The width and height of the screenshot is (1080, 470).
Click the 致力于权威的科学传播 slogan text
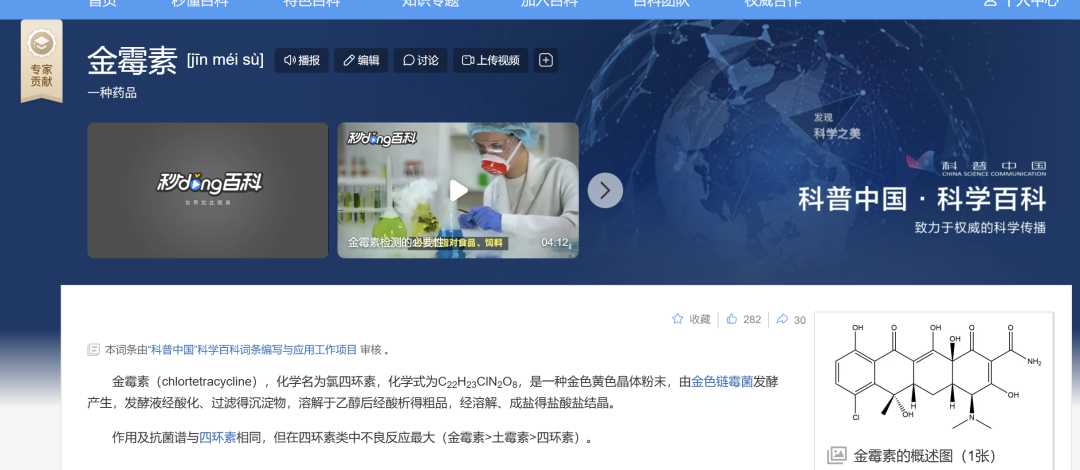click(x=980, y=227)
